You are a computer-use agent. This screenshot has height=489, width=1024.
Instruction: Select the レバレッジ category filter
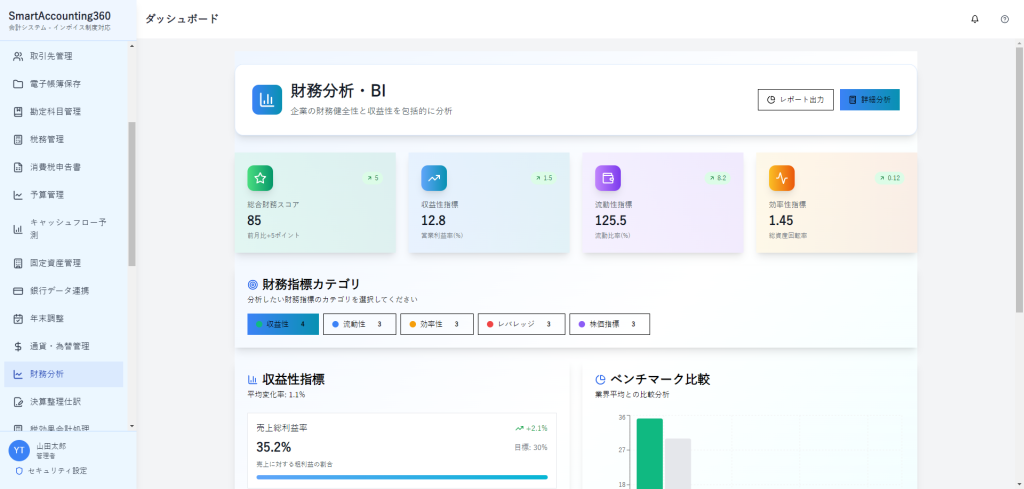(521, 324)
